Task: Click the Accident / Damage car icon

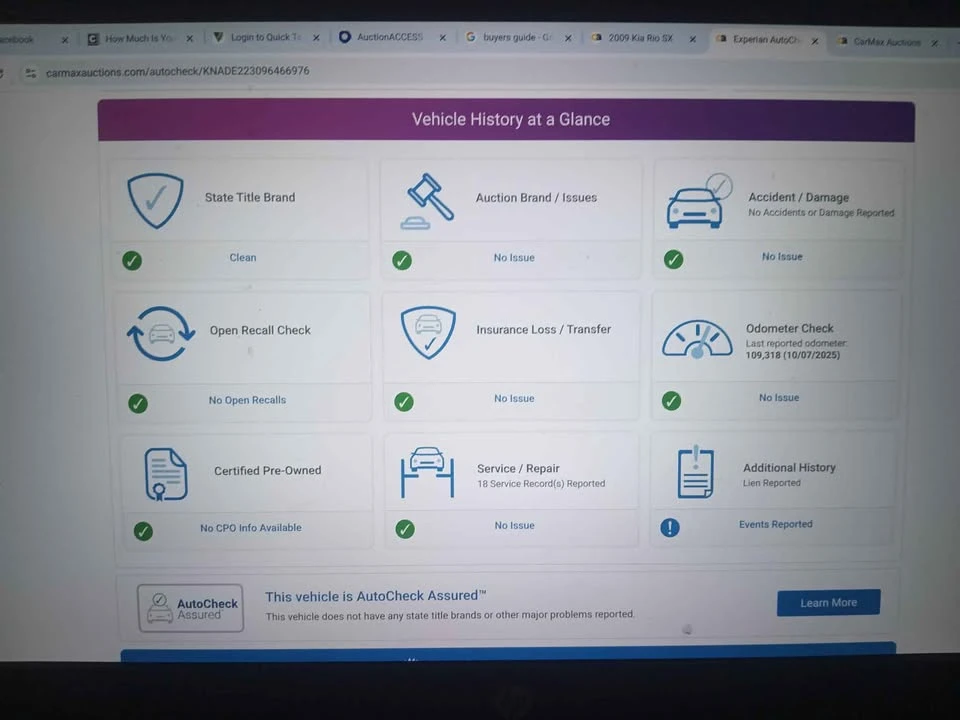Action: click(x=699, y=201)
